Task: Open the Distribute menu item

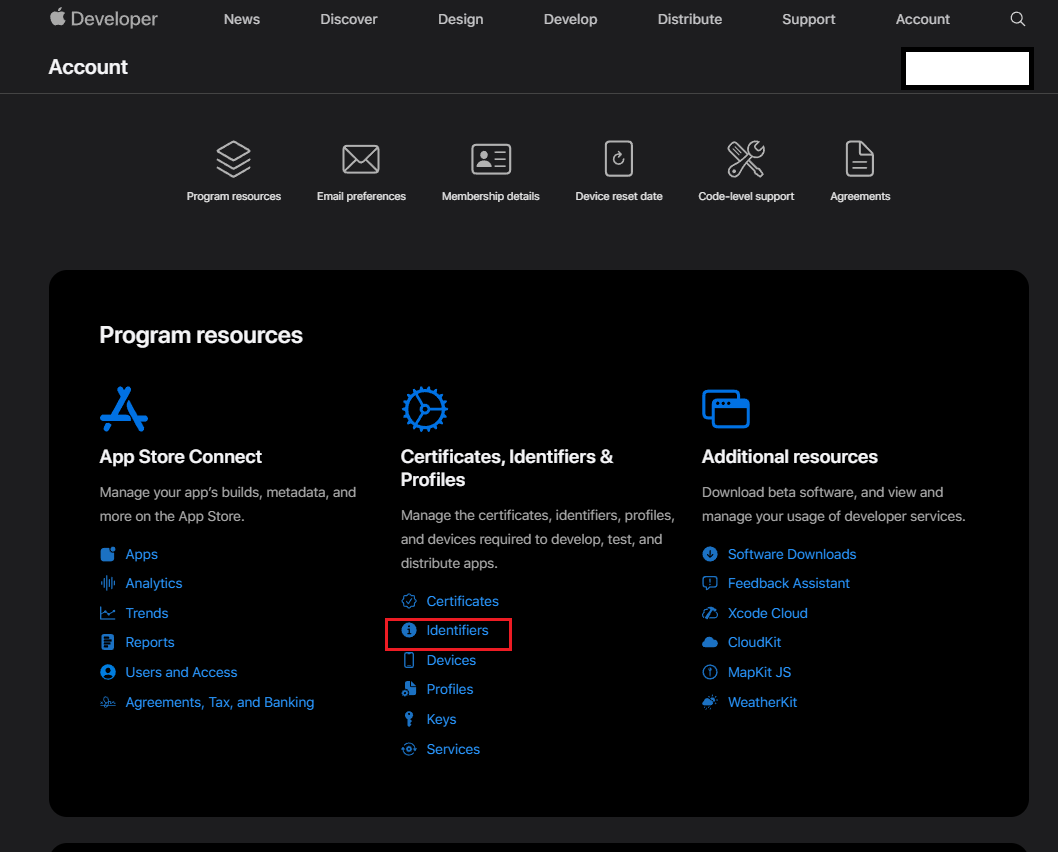Action: pyautogui.click(x=690, y=19)
